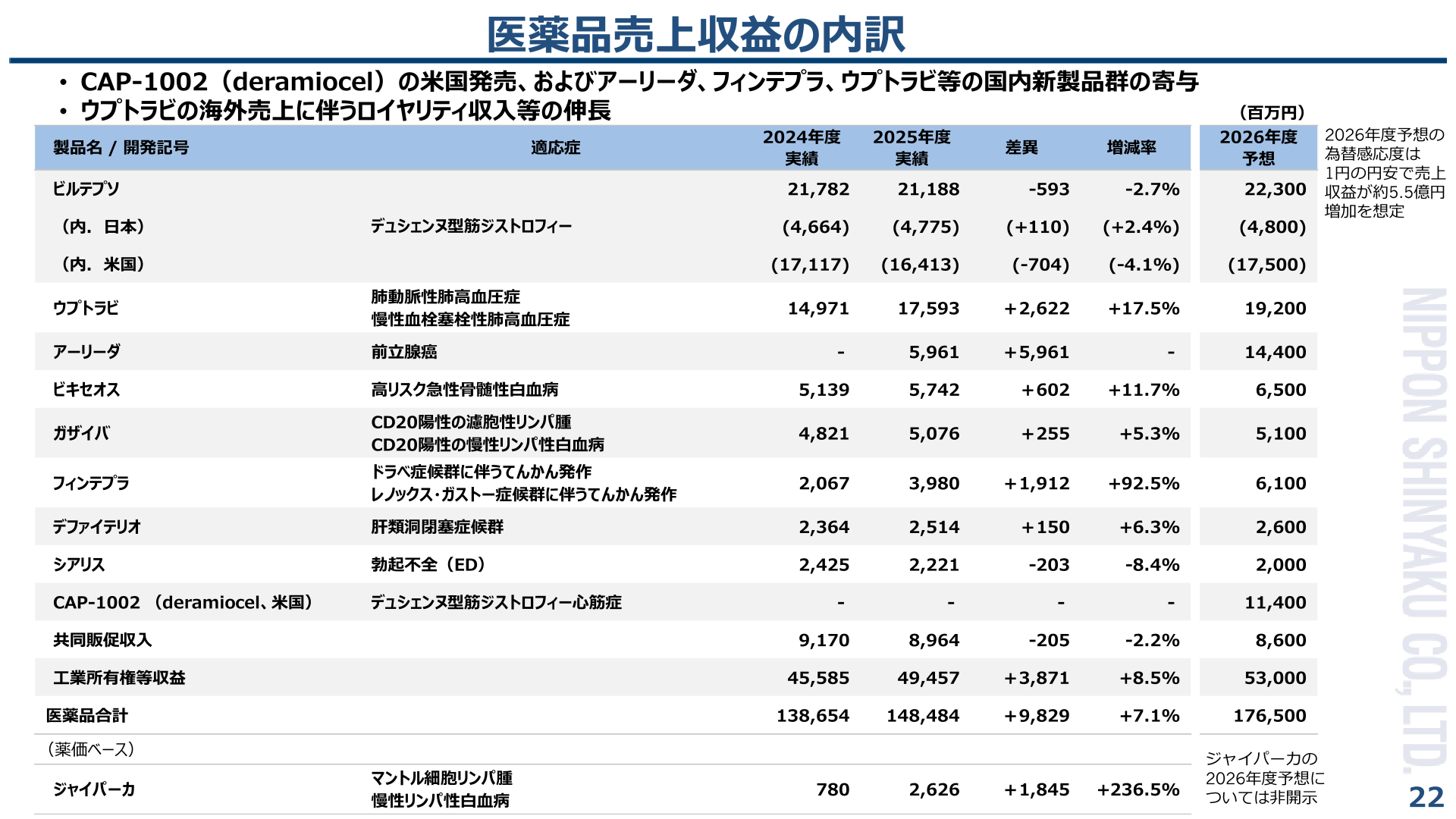Click indication 勃起不全 (ED)
Viewport: 1456px width, 819px height.
428,565
